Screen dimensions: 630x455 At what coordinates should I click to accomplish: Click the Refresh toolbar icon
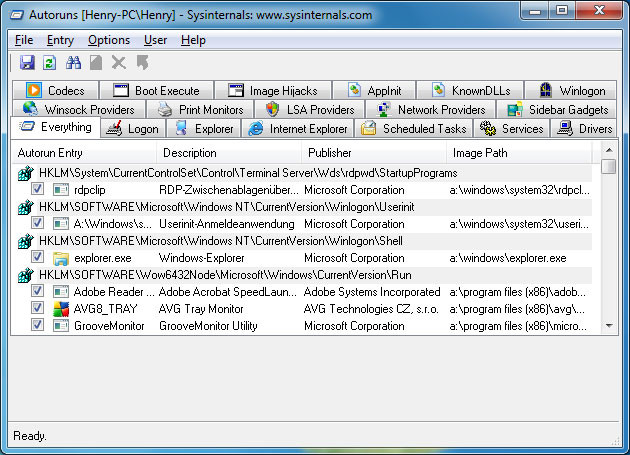[x=49, y=63]
